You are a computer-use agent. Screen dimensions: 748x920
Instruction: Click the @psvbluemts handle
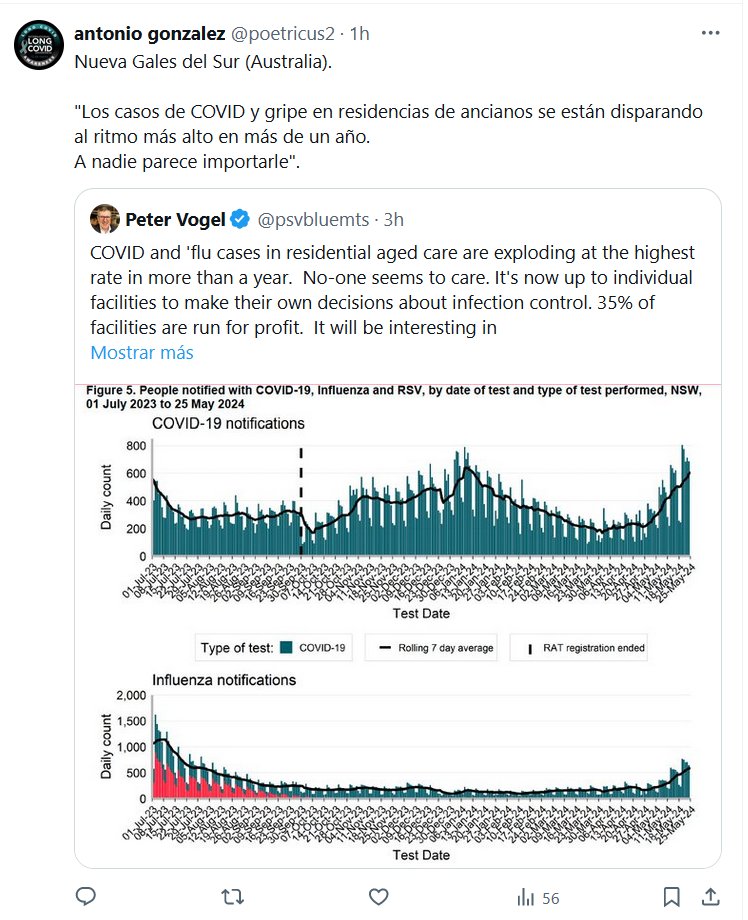click(316, 218)
